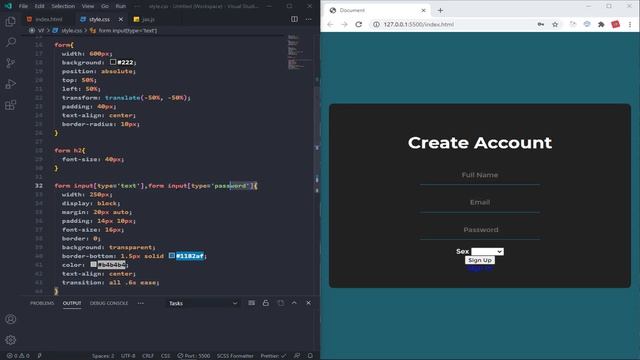Open panel's more views ellipsis
The width and height of the screenshot is (640, 360).
pos(141,303)
